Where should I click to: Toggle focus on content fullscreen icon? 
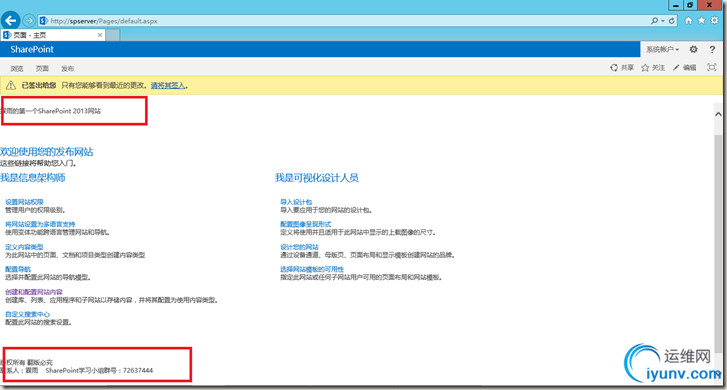tap(712, 68)
